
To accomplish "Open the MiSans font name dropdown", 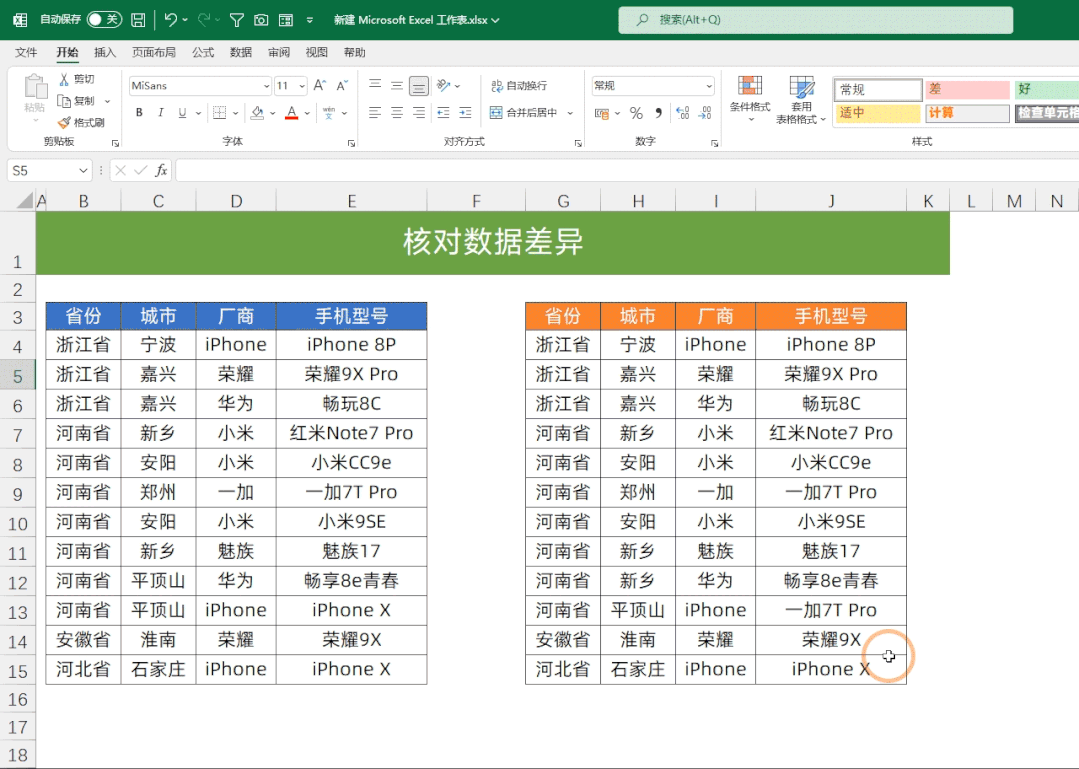I will point(266,86).
